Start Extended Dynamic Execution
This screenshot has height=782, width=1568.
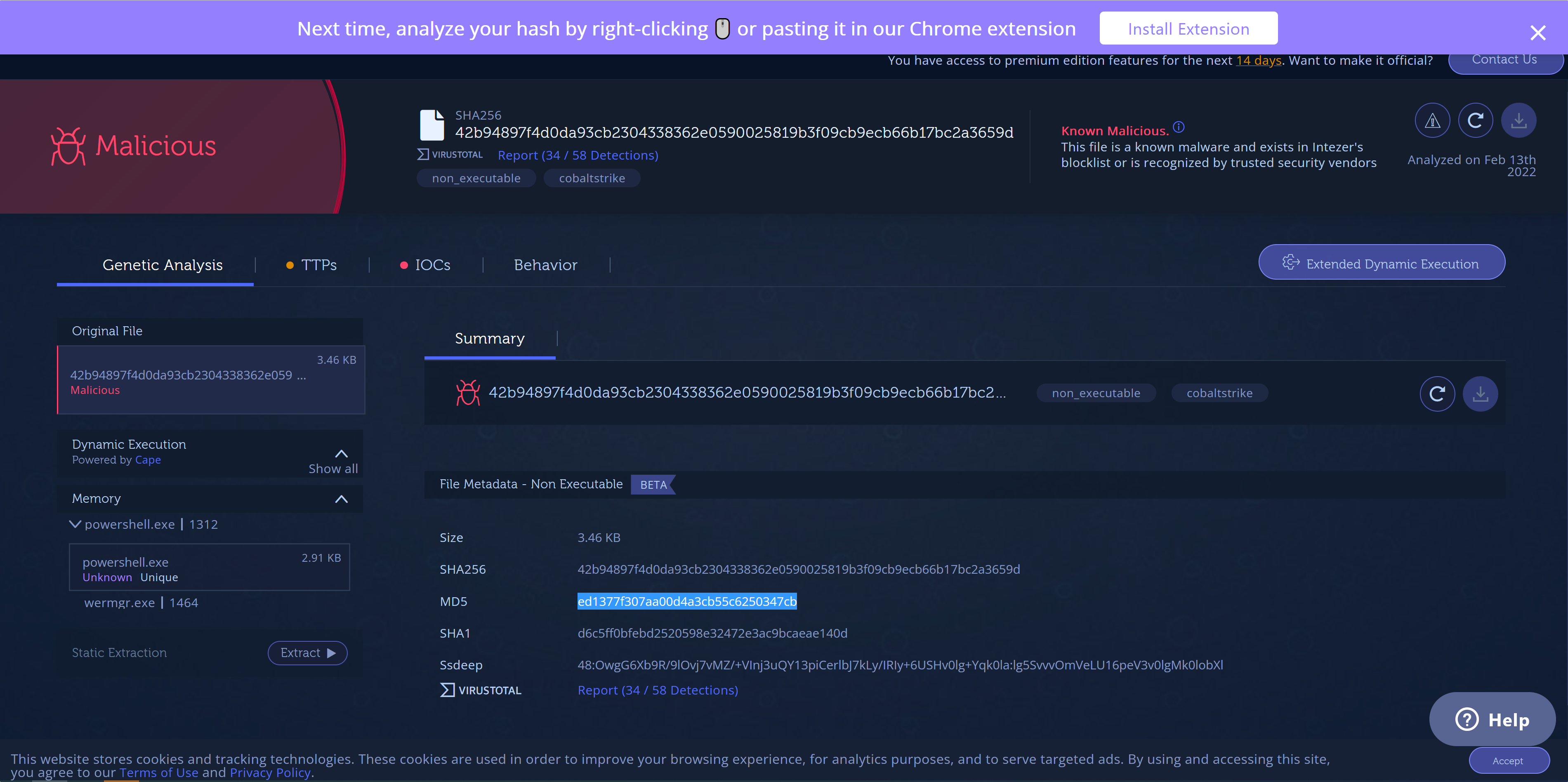(x=1381, y=263)
